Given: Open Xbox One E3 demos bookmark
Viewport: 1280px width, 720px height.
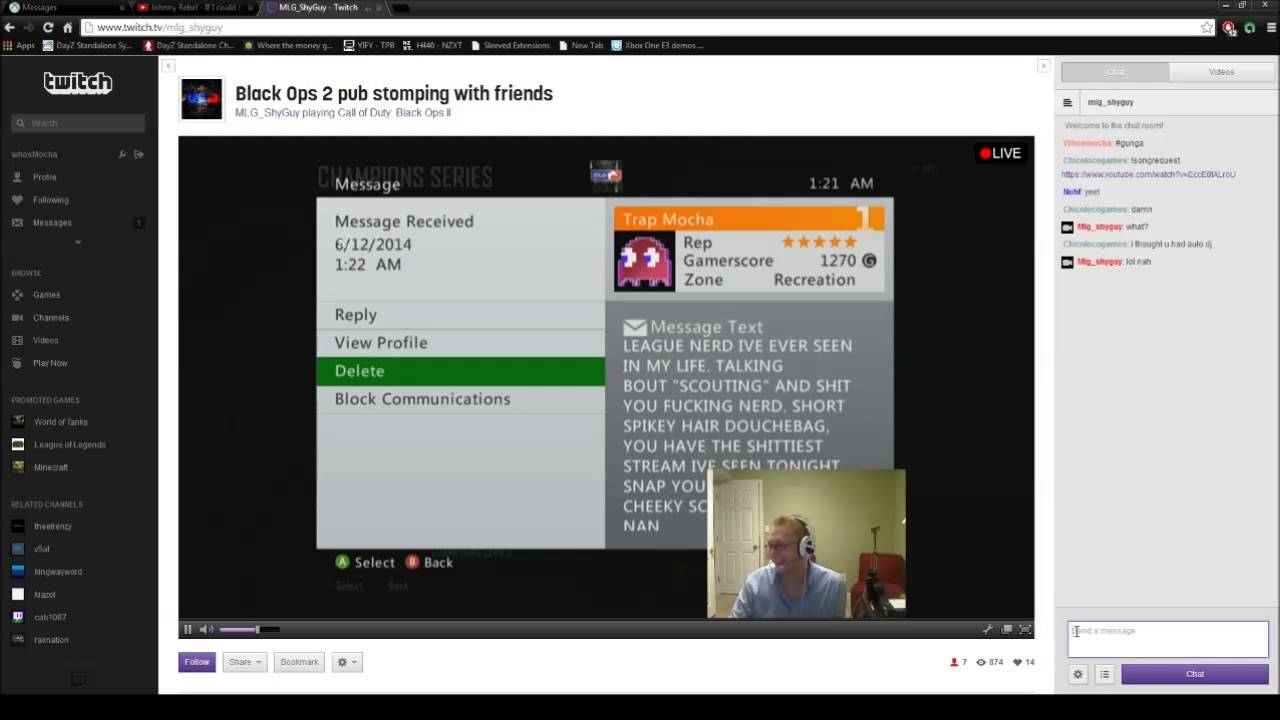Looking at the screenshot, I should pyautogui.click(x=657, y=45).
